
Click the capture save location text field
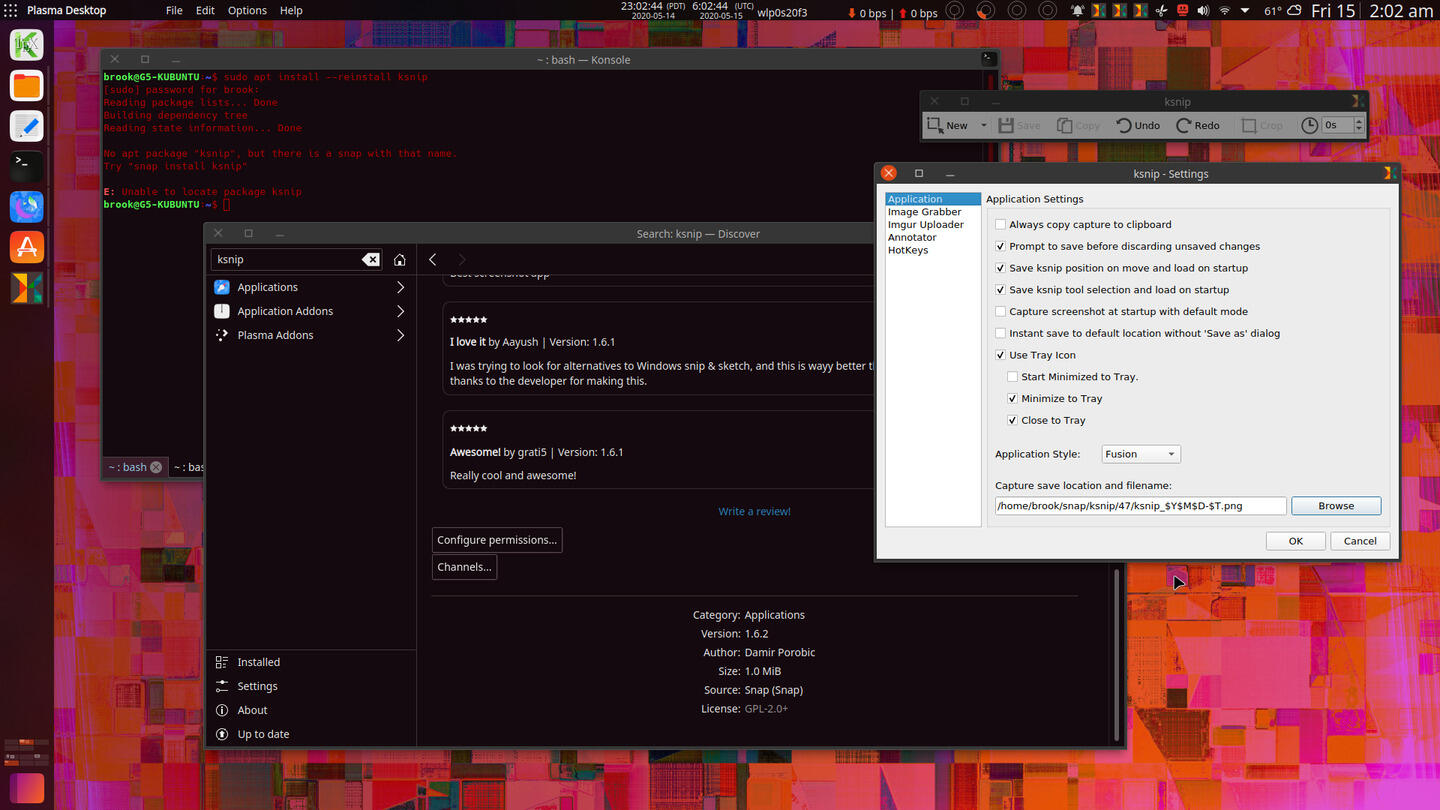click(1140, 506)
